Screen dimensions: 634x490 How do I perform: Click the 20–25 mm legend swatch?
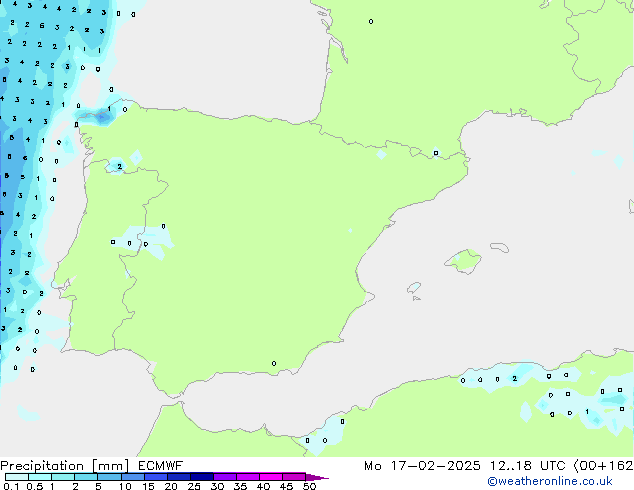point(179,477)
